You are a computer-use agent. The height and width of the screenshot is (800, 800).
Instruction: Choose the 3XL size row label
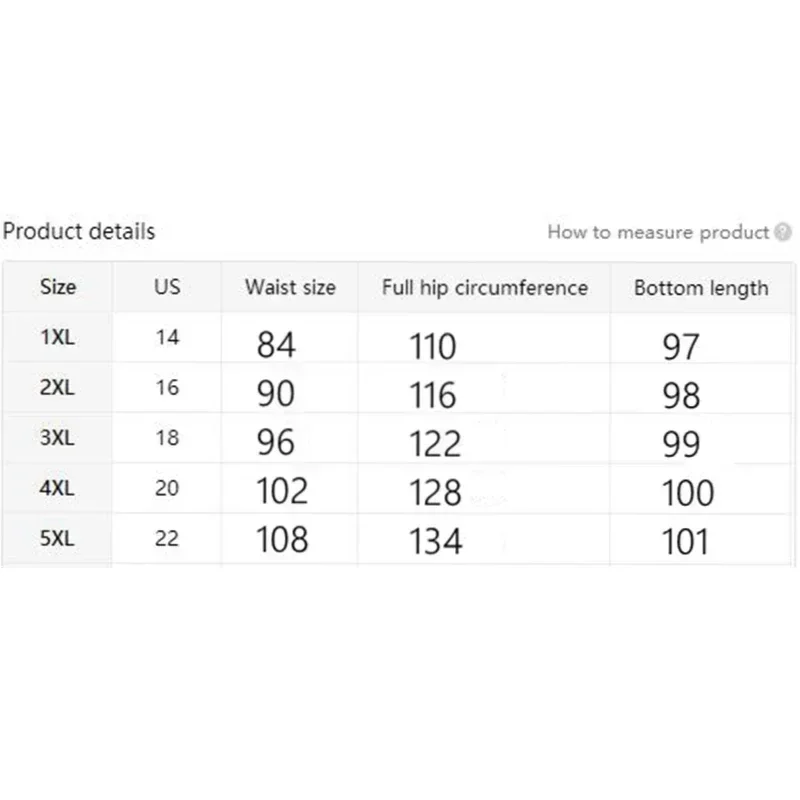(57, 438)
